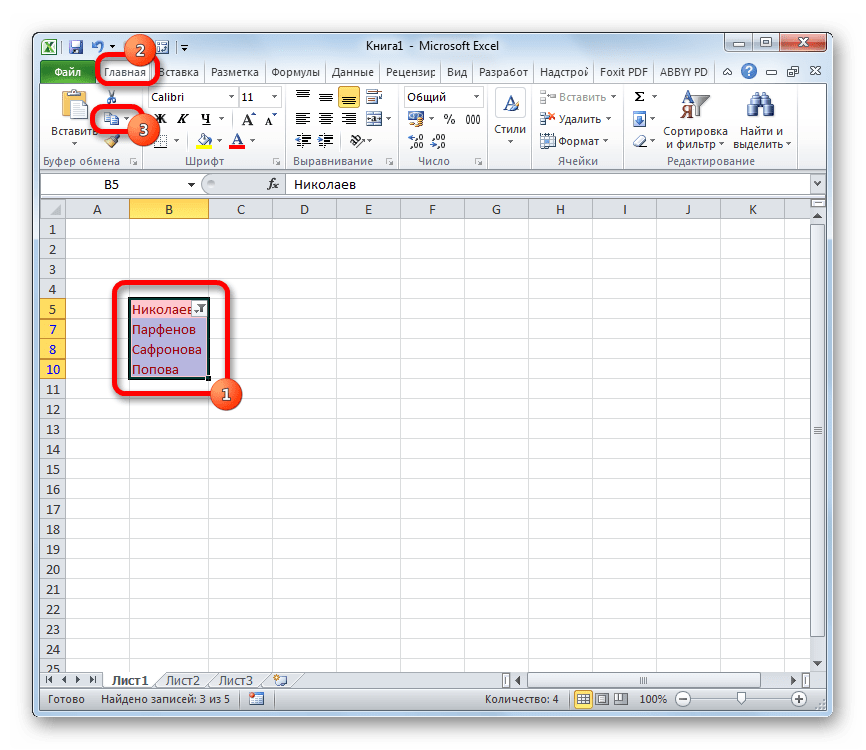Toggle center horizontal alignment
866x750 pixels.
coord(326,119)
